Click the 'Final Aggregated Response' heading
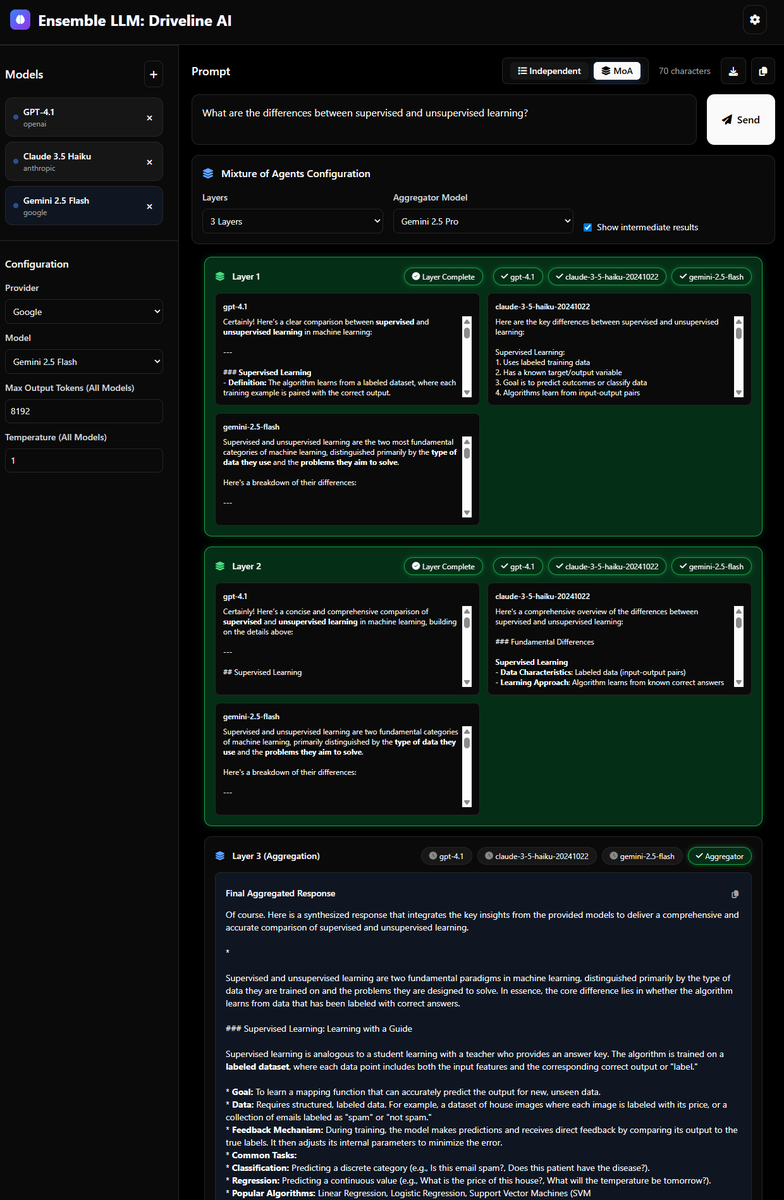 click(x=280, y=893)
